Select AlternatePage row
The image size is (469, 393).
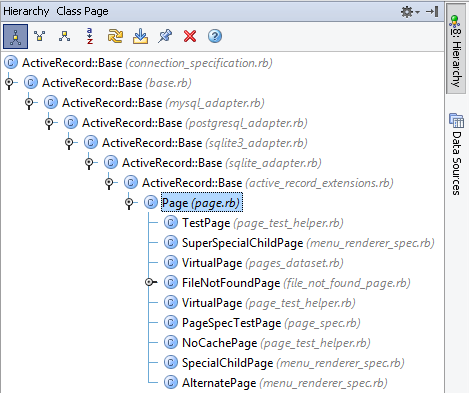point(276,383)
